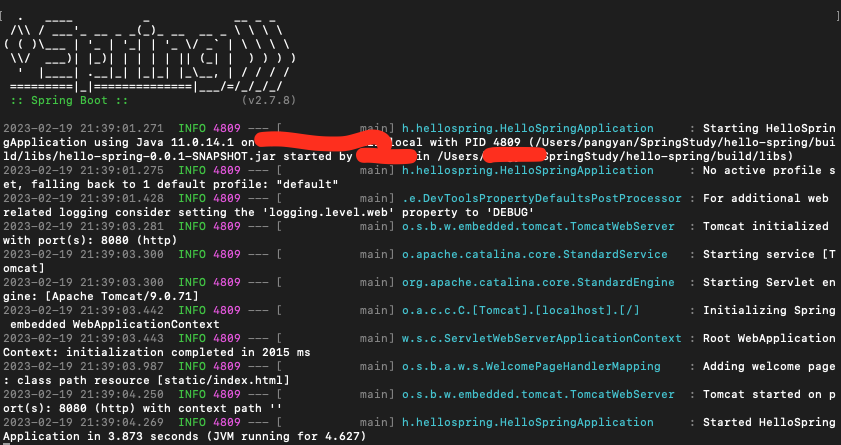Click timestamp '2023-02-19 21:39:03.987'

(x=83, y=366)
